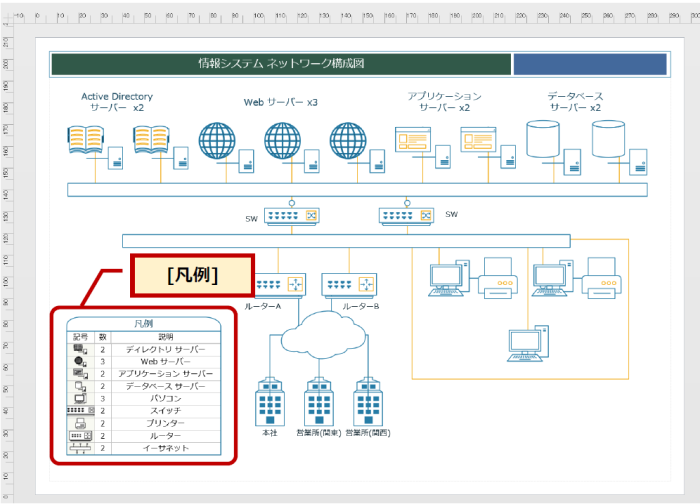
Task: Select the ルーターB router icon
Action: click(348, 285)
